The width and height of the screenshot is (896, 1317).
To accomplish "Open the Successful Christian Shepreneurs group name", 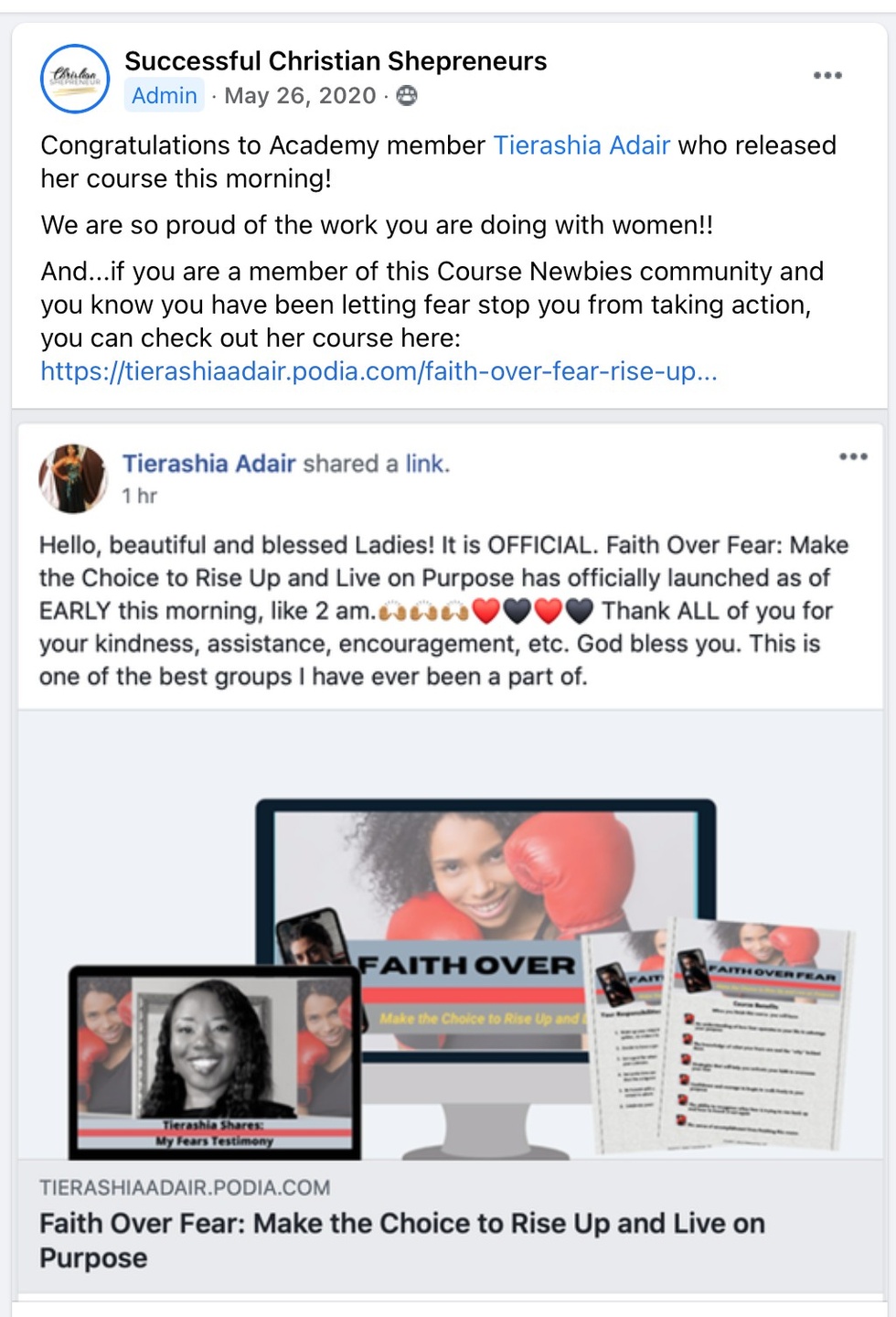I will coord(336,61).
